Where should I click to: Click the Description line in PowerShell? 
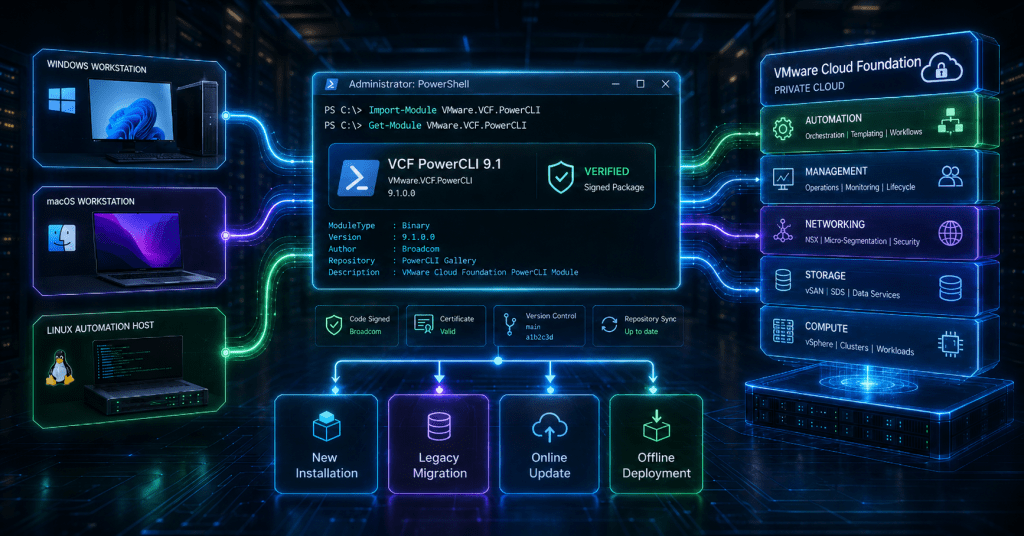point(453,272)
